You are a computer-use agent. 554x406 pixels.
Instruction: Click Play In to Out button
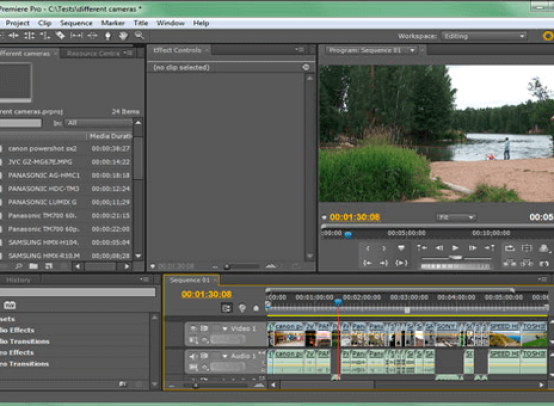tap(401, 263)
